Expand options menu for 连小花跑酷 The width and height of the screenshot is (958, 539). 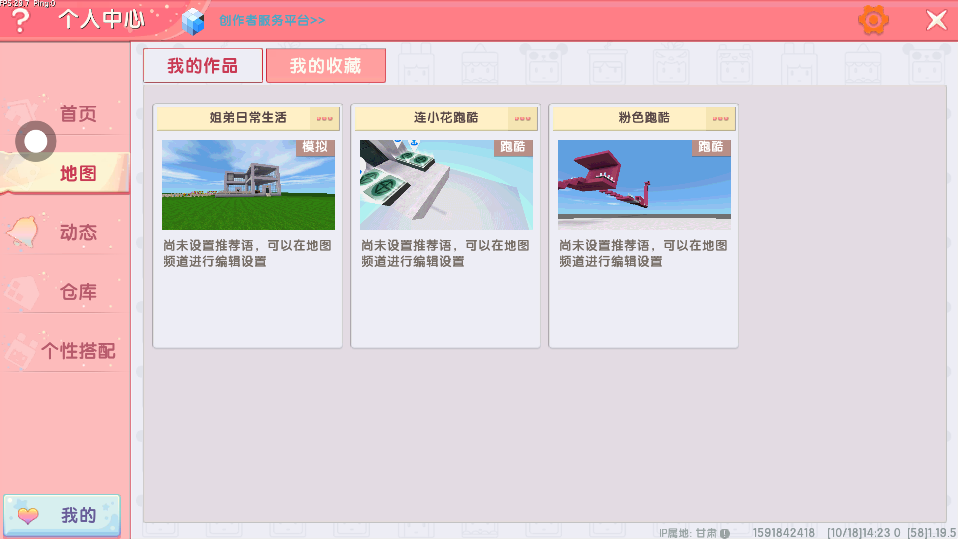click(x=522, y=118)
